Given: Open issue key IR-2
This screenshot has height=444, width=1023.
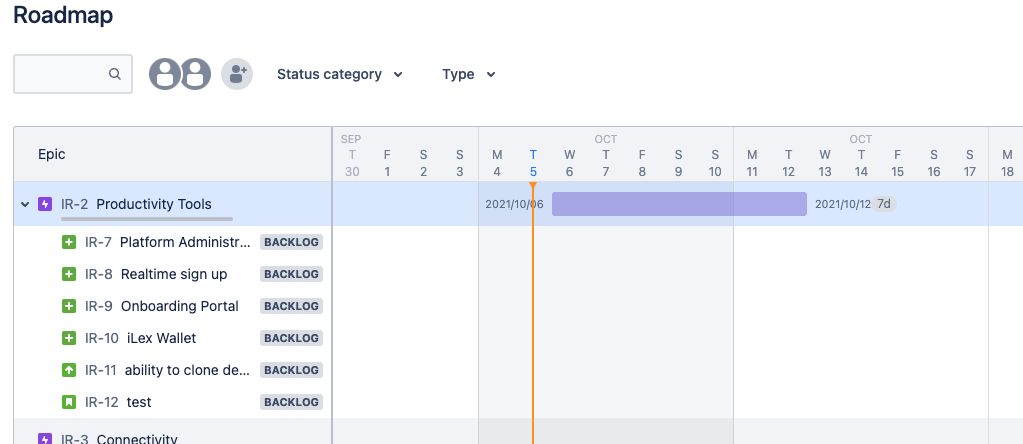Looking at the screenshot, I should [x=74, y=204].
